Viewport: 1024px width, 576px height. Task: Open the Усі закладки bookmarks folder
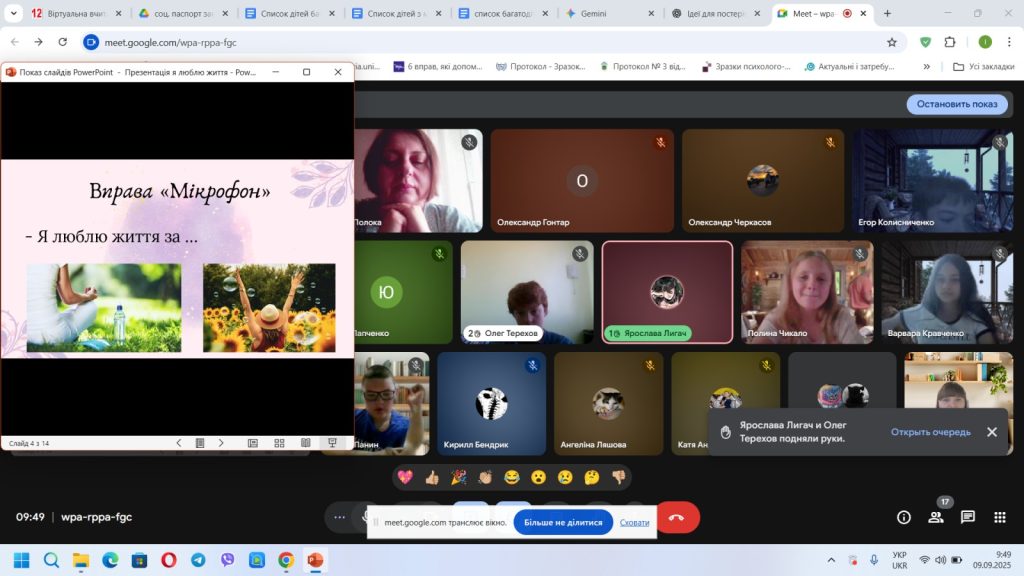click(x=984, y=67)
